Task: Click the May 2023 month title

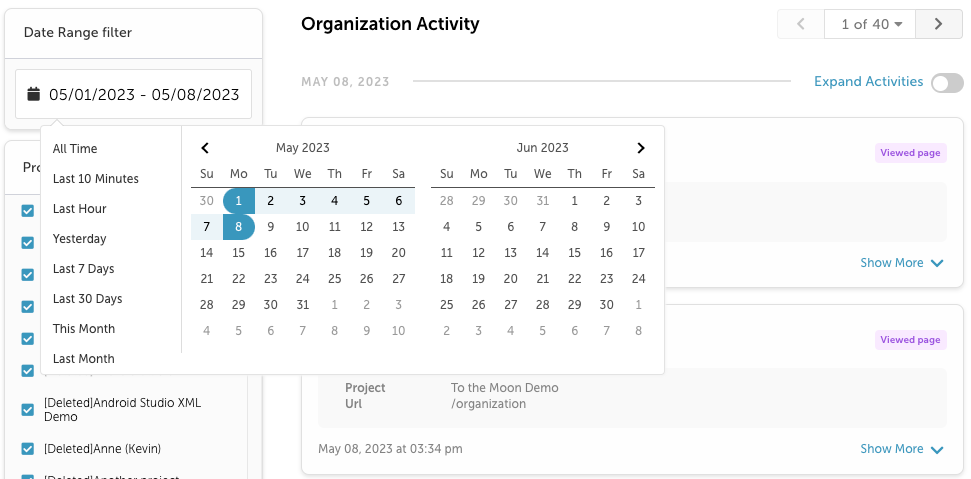Action: [x=303, y=148]
